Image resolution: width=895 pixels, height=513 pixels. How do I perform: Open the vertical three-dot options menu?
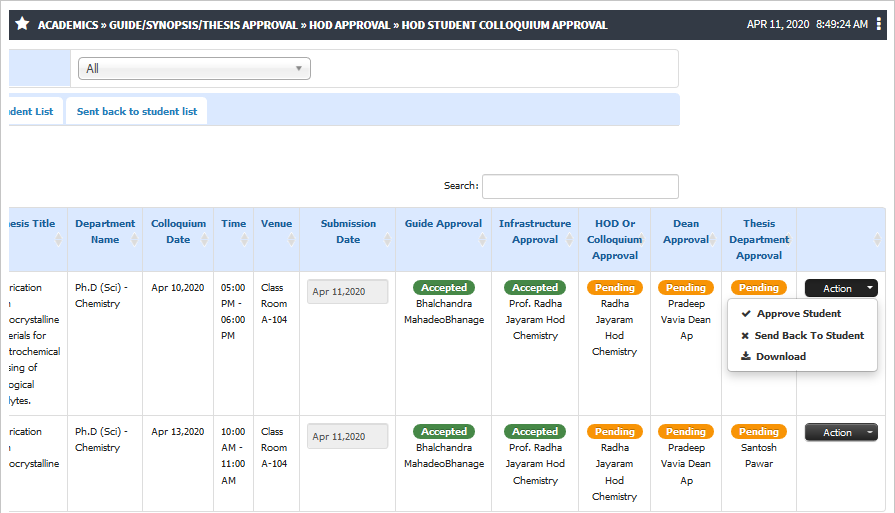[878, 24]
